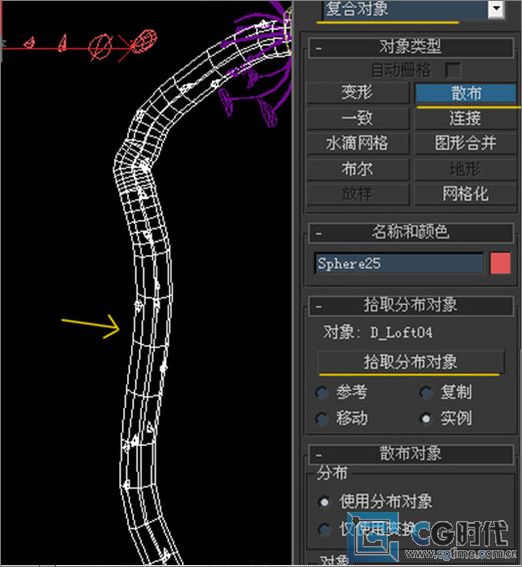Click the highlighted 散布 button
Image resolution: width=522 pixels, height=567 pixels.
[466, 93]
